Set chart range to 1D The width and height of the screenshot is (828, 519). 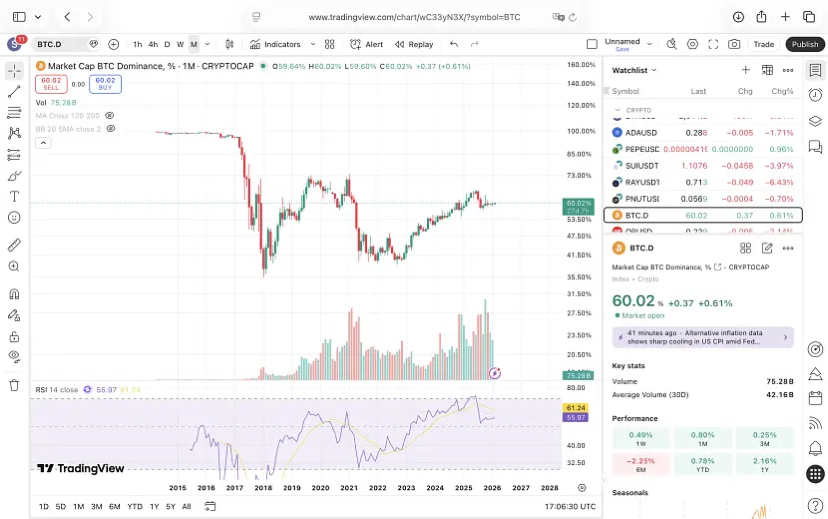click(44, 507)
